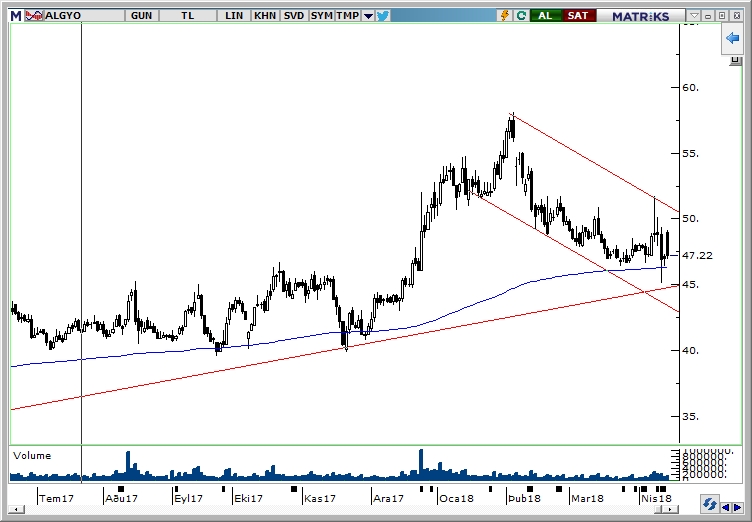The image size is (752, 522).
Task: Click the 45. price axis label
Action: [691, 285]
